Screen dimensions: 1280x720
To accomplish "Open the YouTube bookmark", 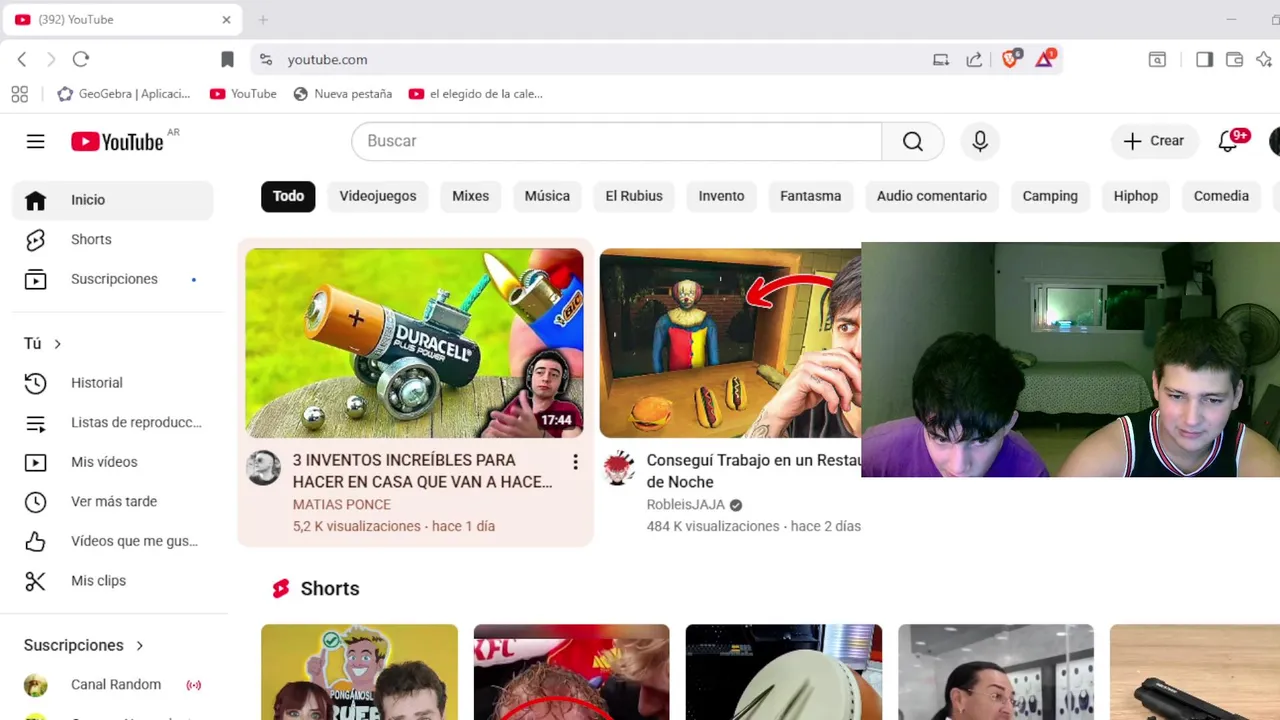I will (x=243, y=94).
